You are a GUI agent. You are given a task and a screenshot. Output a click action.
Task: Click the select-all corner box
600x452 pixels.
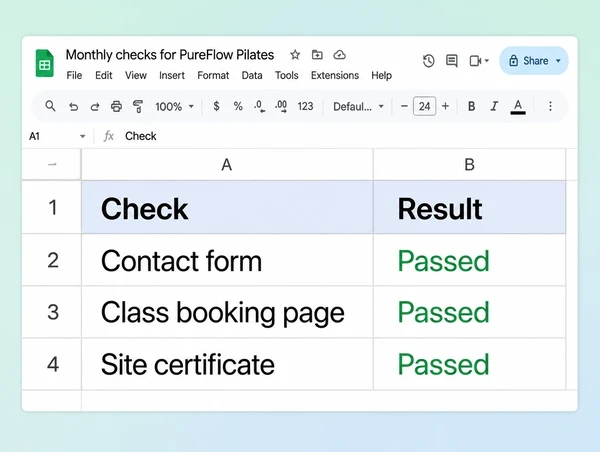[52, 165]
